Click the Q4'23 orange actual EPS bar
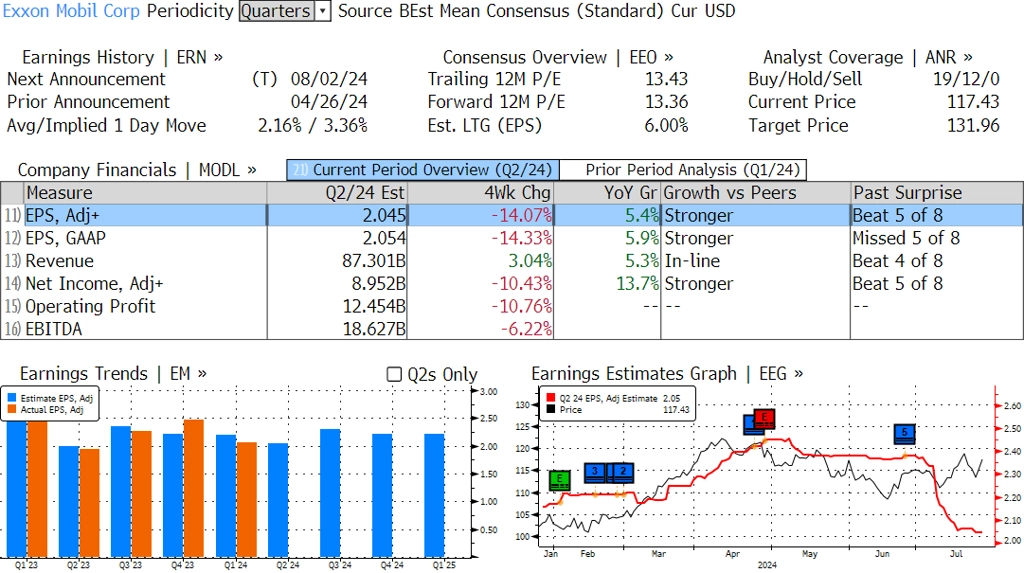Screen dimensions: 1024x573 194,488
